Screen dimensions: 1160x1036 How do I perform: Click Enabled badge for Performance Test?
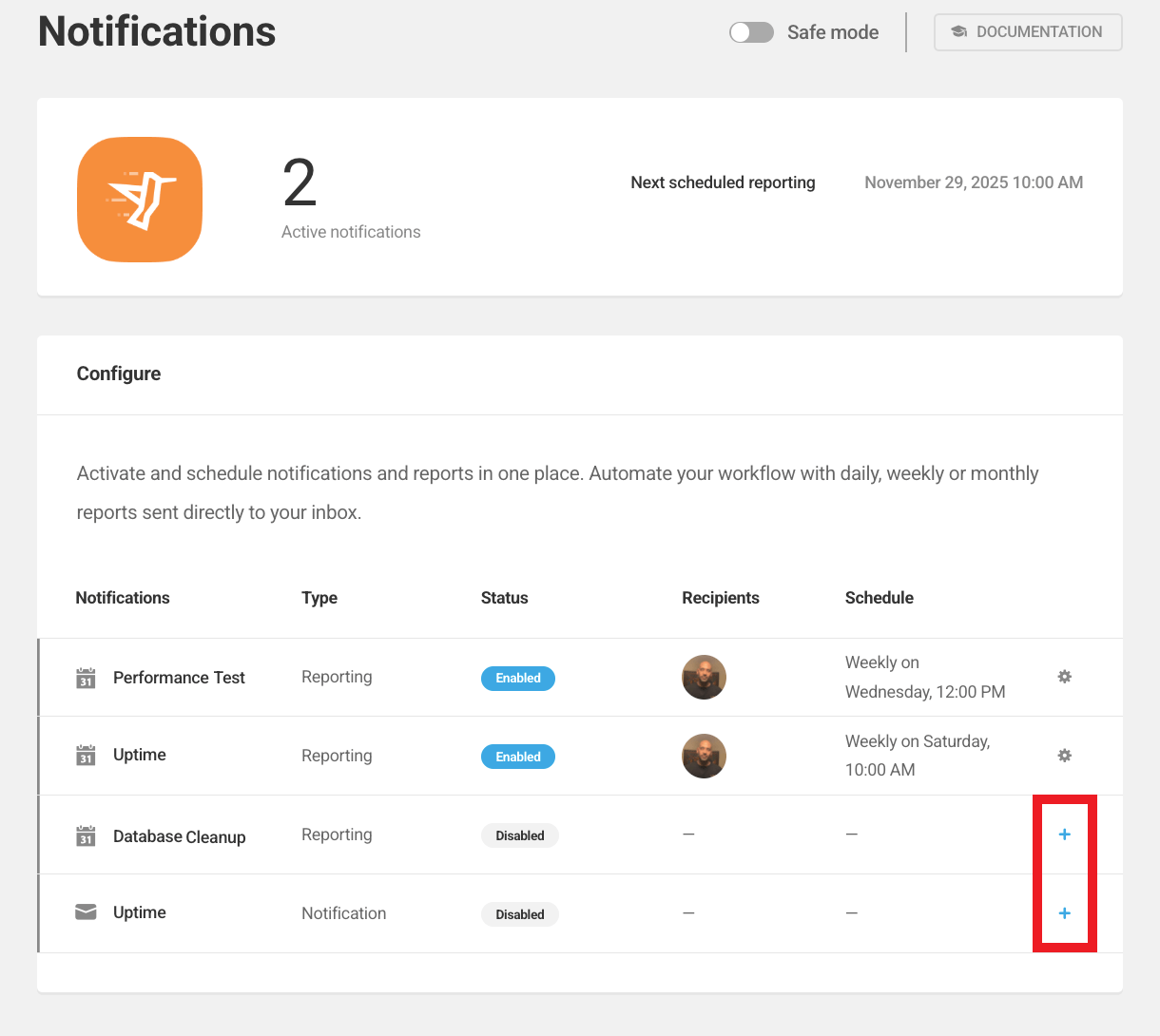(x=518, y=678)
